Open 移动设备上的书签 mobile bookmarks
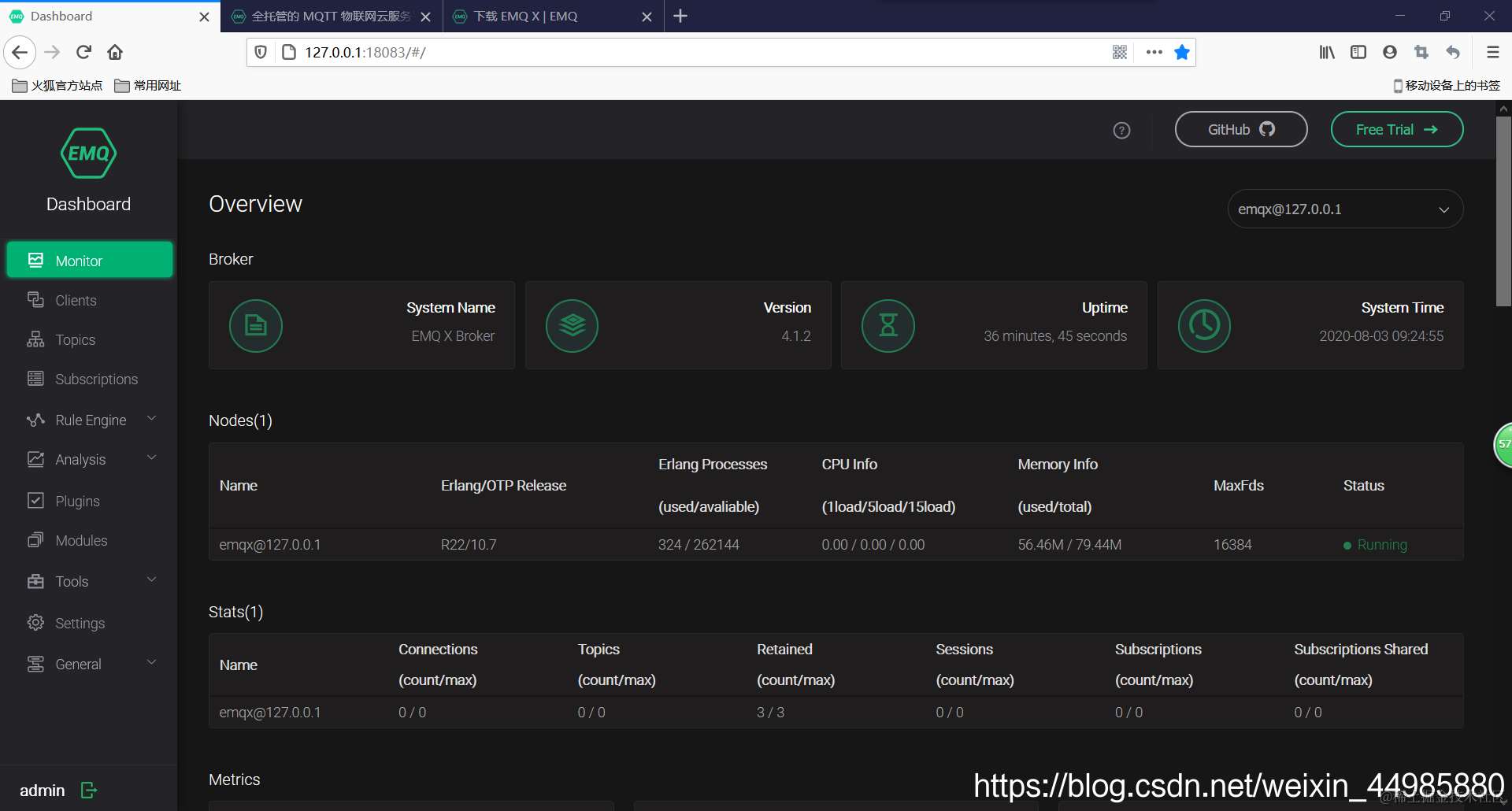 (1447, 85)
